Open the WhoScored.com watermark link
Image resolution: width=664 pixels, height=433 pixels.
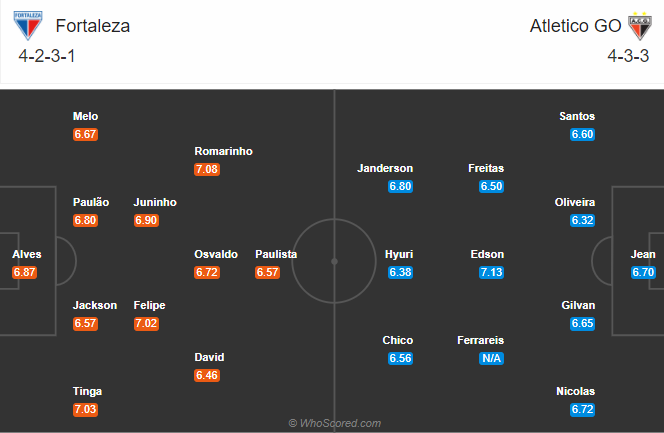(332, 423)
